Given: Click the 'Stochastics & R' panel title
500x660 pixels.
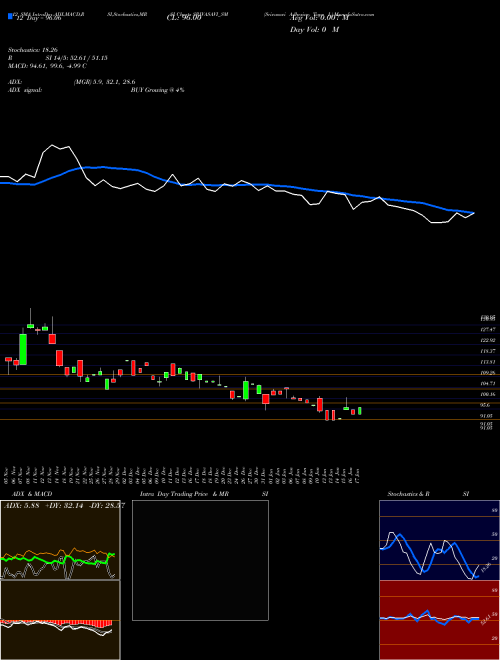Looking at the screenshot, I should tap(409, 494).
